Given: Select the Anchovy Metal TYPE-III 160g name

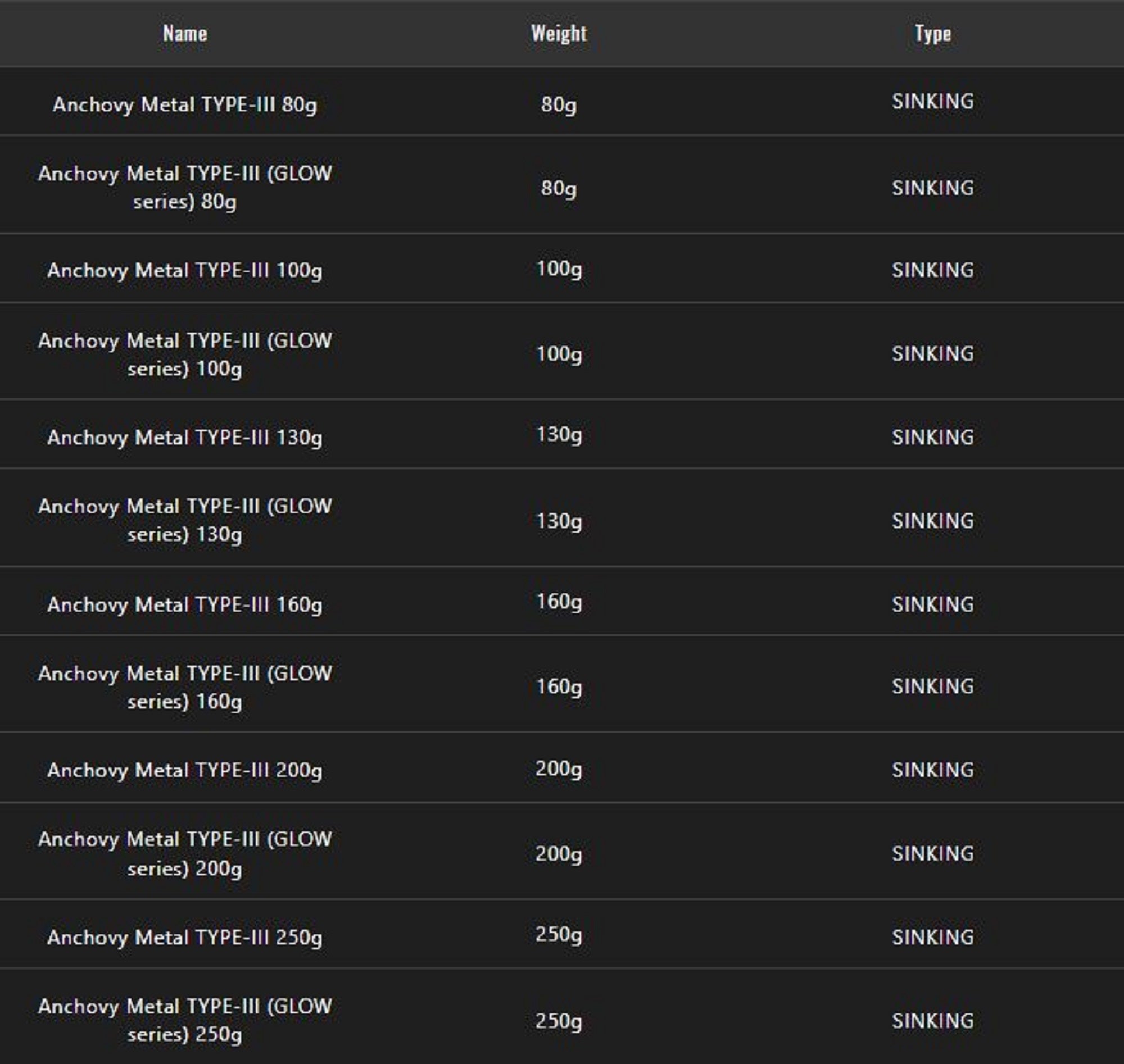Looking at the screenshot, I should click(x=185, y=604).
